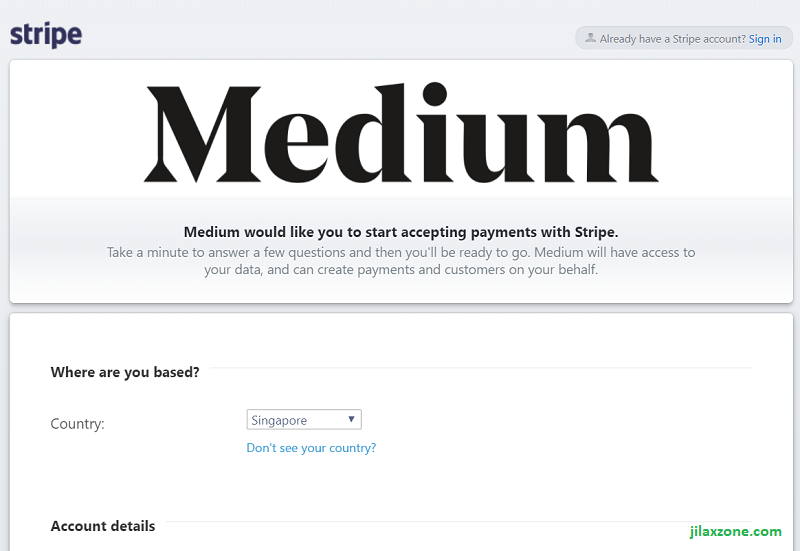Screen dimensions: 800x551
Task: Click the bold "Medium would like you" headline
Action: coord(401,232)
